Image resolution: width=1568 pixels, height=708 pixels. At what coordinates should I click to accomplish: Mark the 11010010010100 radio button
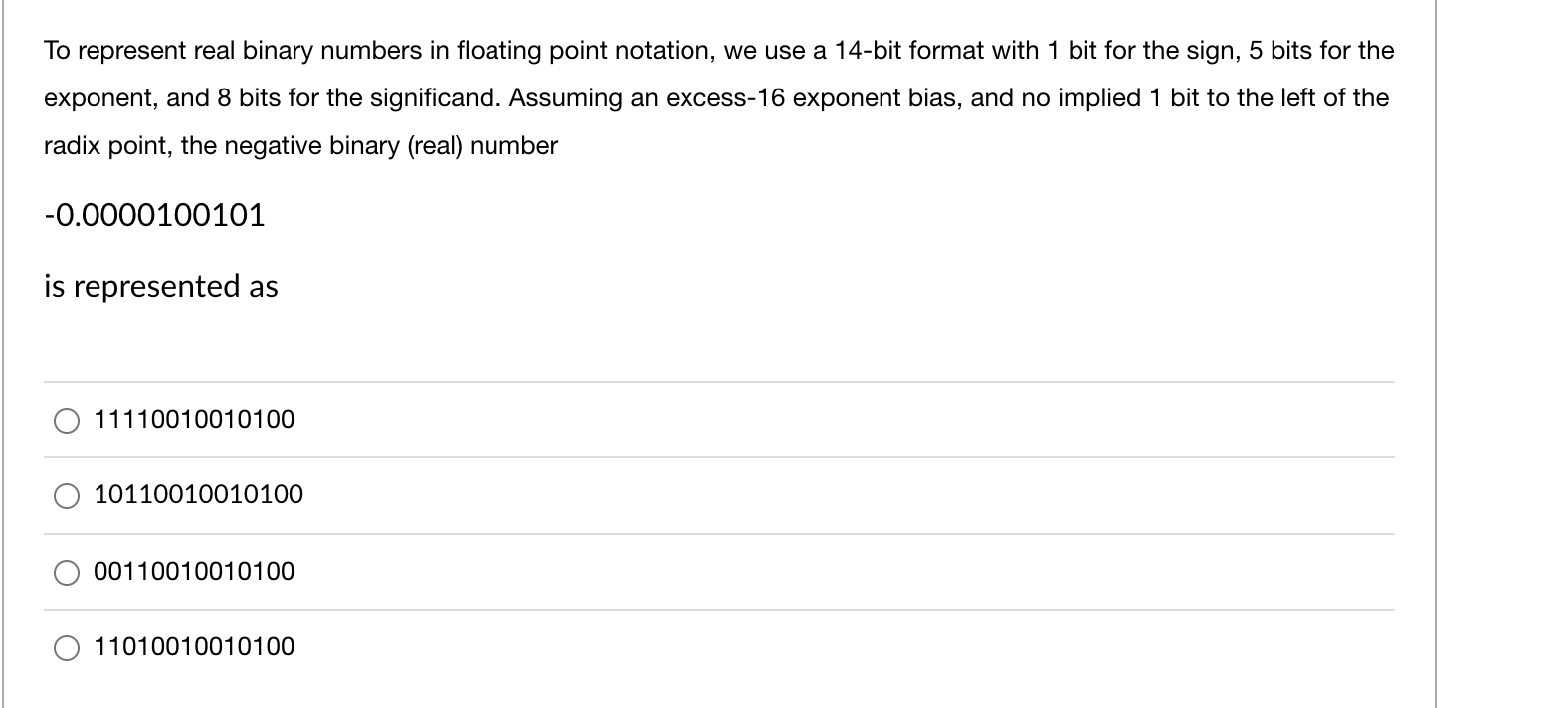[x=67, y=648]
